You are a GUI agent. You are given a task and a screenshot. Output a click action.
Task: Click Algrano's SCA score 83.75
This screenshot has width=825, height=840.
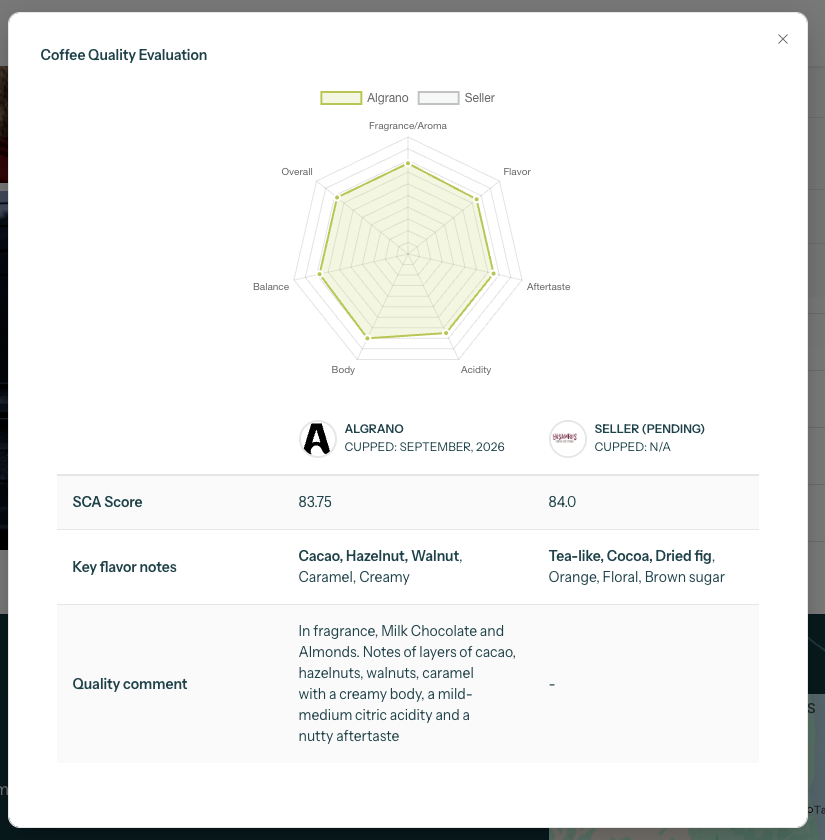pos(315,502)
